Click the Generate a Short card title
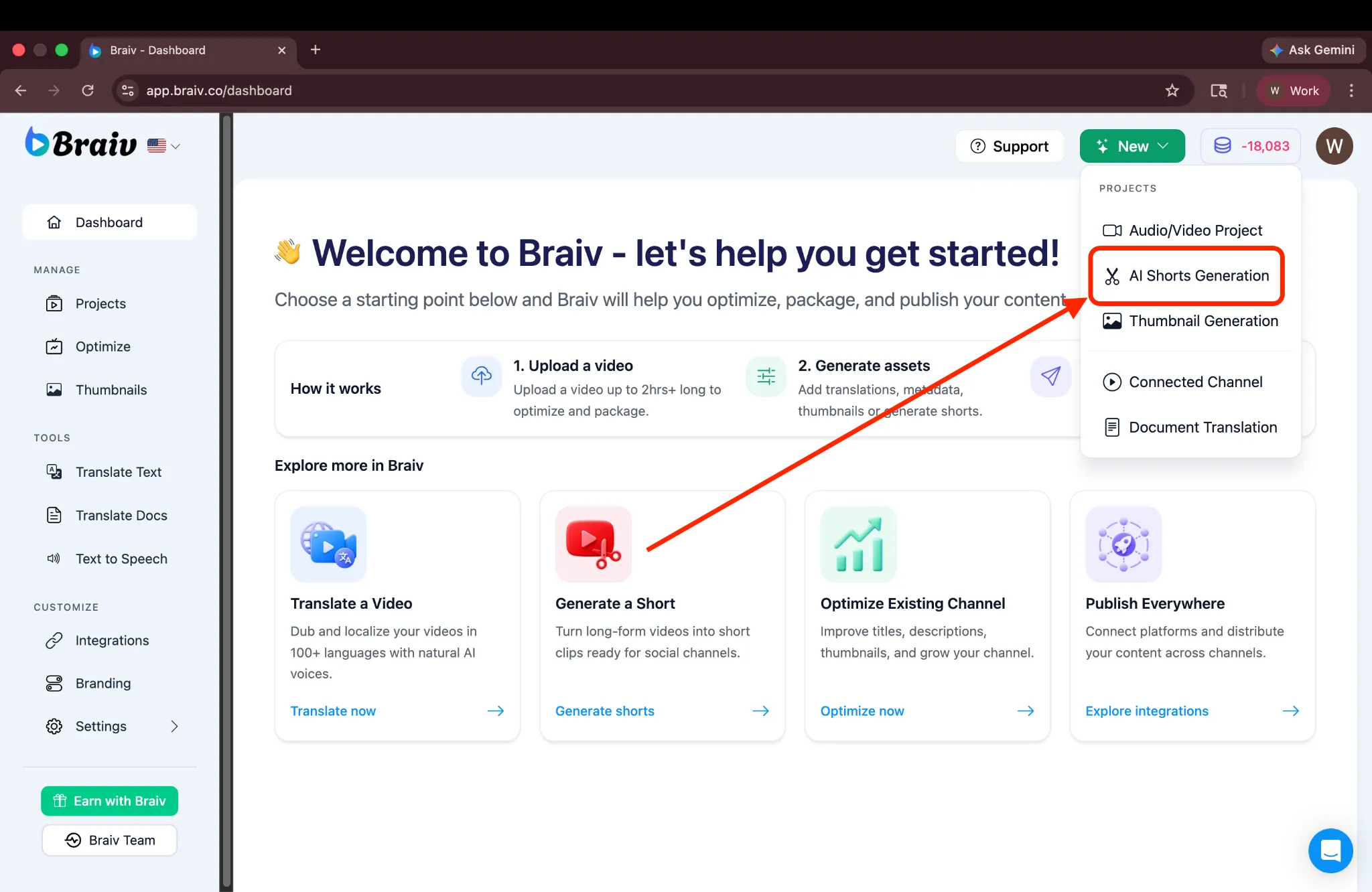 pos(615,603)
